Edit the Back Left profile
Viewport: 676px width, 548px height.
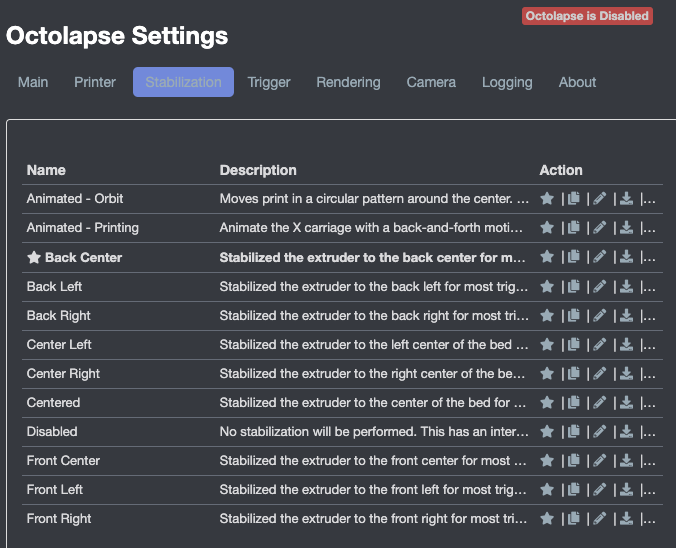[x=600, y=286]
